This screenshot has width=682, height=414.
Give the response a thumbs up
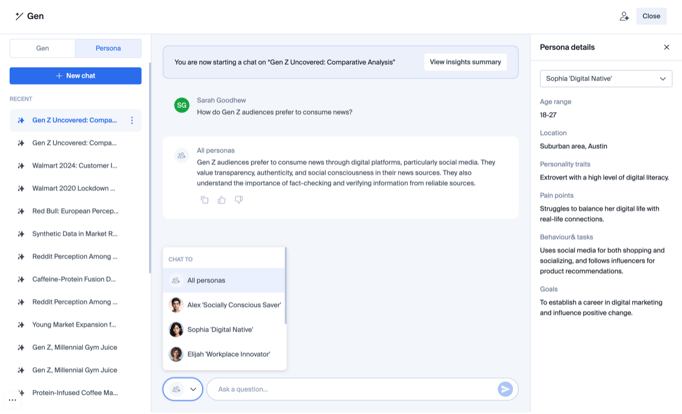click(222, 200)
